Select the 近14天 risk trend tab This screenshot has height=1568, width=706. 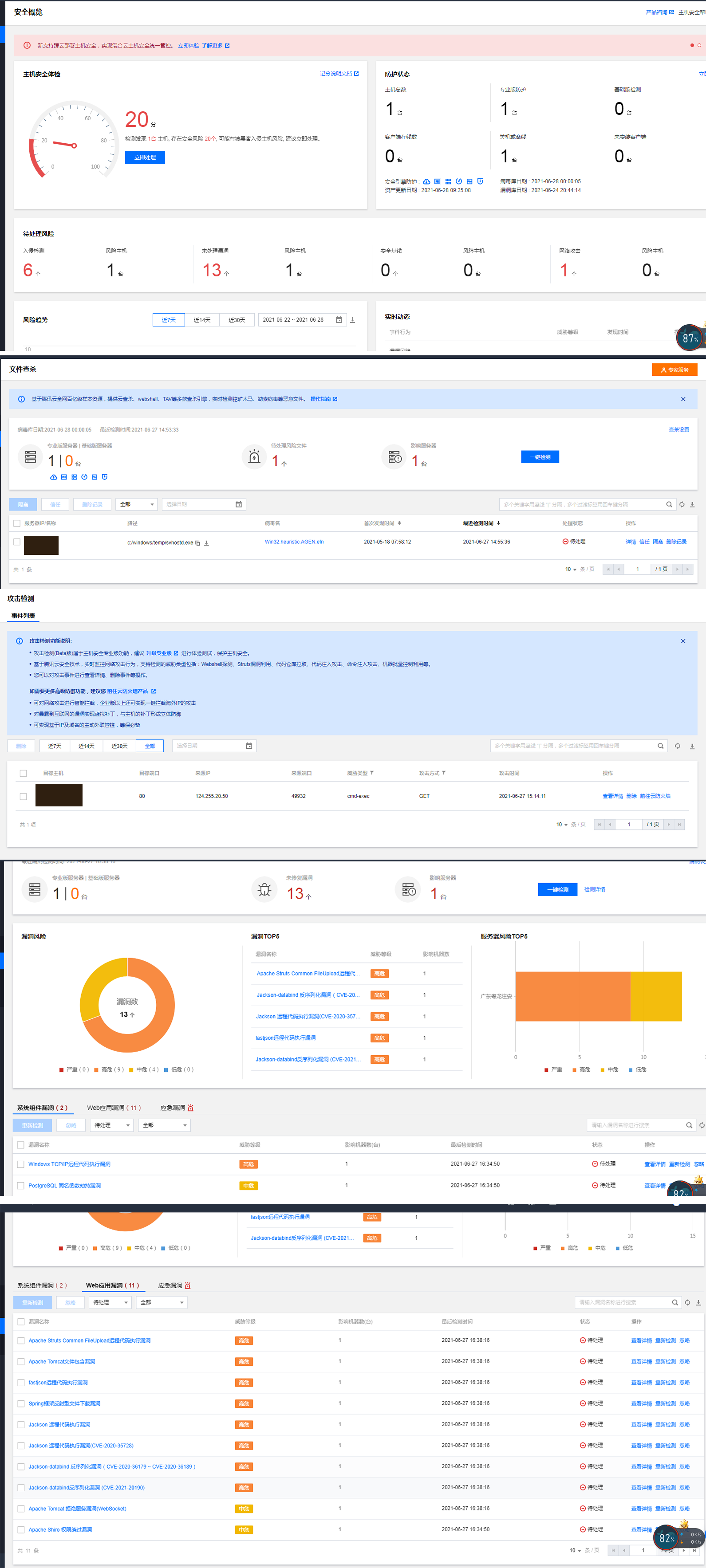pyautogui.click(x=201, y=319)
